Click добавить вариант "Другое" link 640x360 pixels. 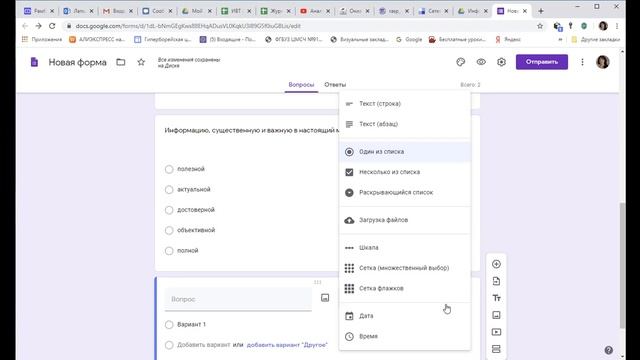(x=287, y=345)
